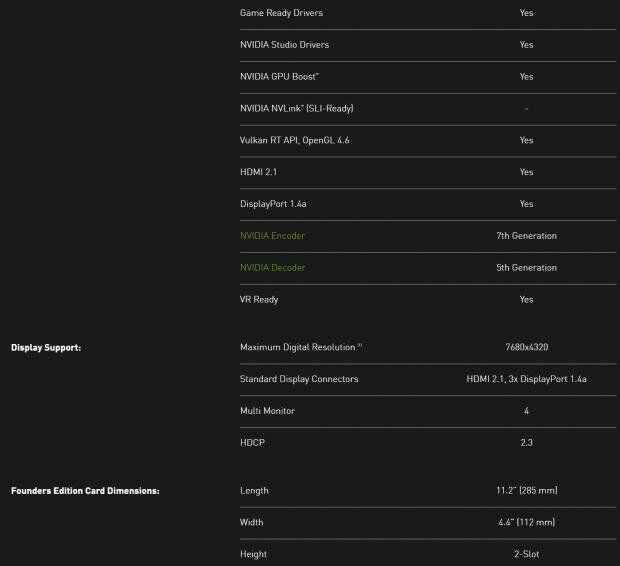Click the NVIDIA NVLink (SLI-Ready) label
The width and height of the screenshot is (620, 566).
pos(296,108)
